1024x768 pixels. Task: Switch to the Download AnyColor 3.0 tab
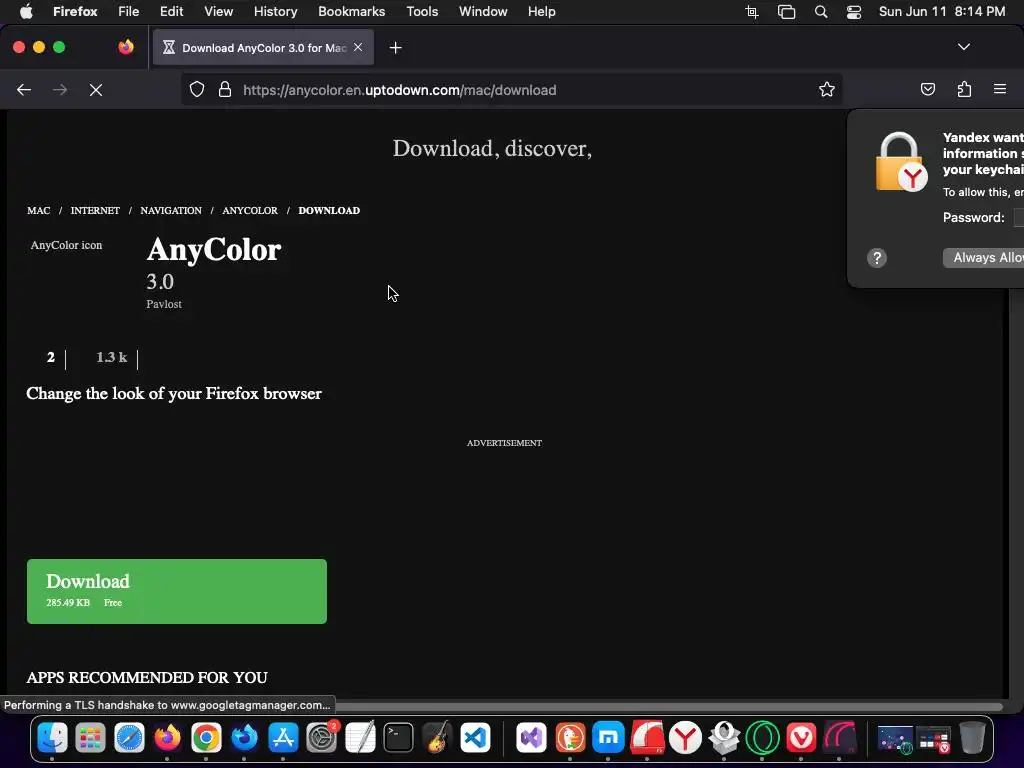tap(263, 48)
